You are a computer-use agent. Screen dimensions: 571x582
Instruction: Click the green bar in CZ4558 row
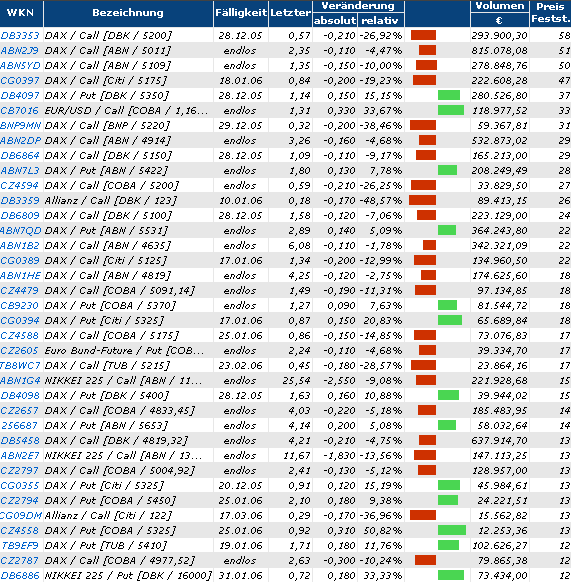pos(452,530)
